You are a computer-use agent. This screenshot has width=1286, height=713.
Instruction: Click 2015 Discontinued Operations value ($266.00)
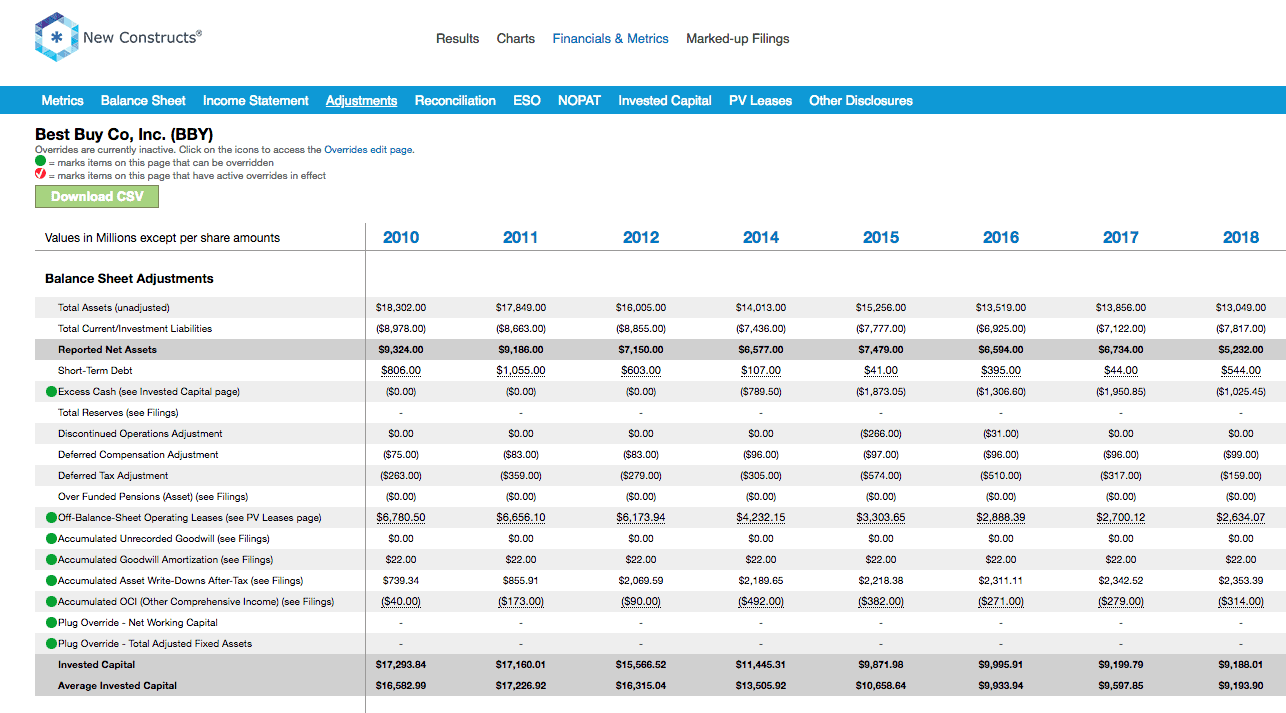[881, 434]
